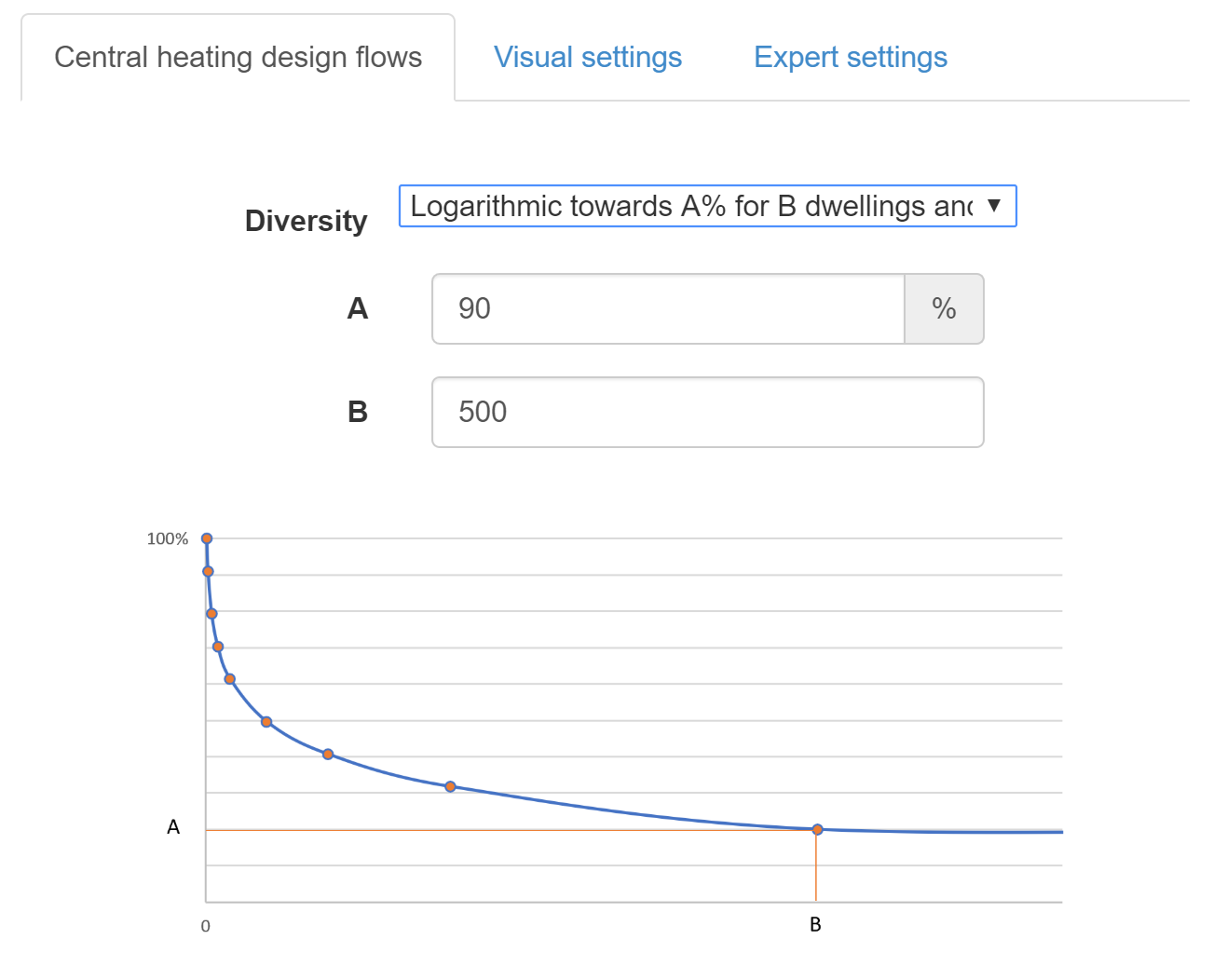Focus the A percentage input field

click(x=668, y=309)
